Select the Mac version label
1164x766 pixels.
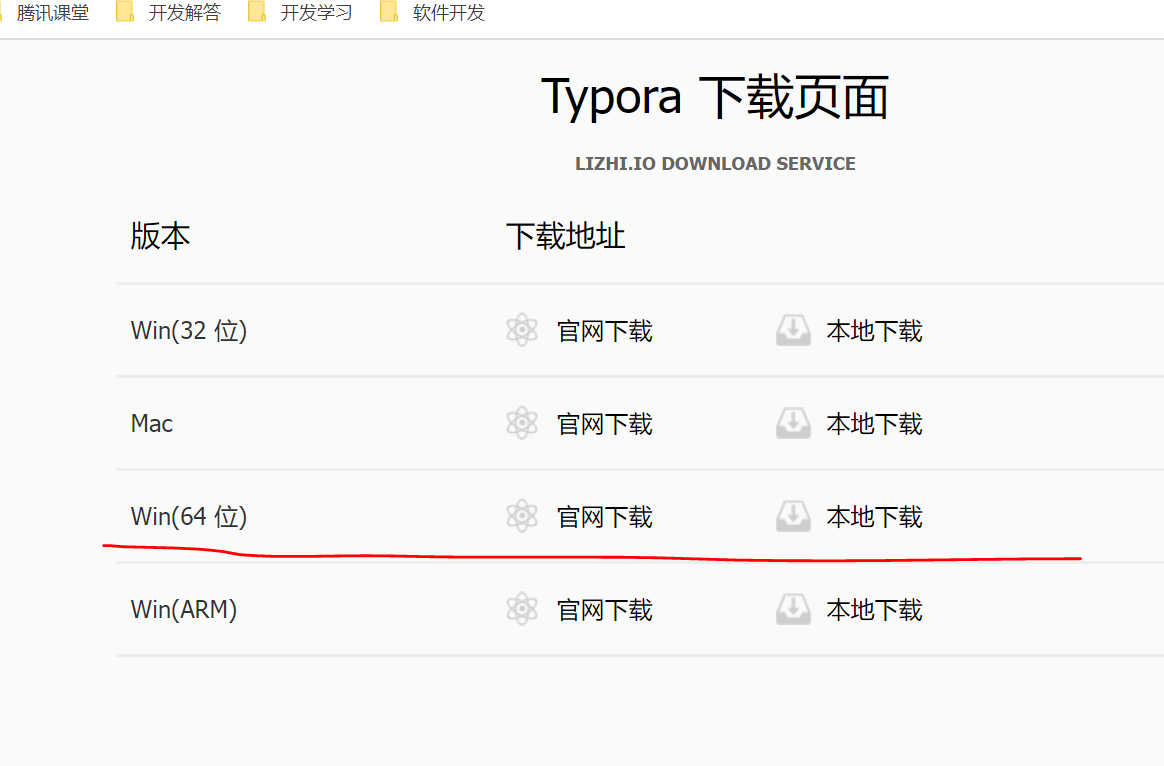tap(151, 423)
